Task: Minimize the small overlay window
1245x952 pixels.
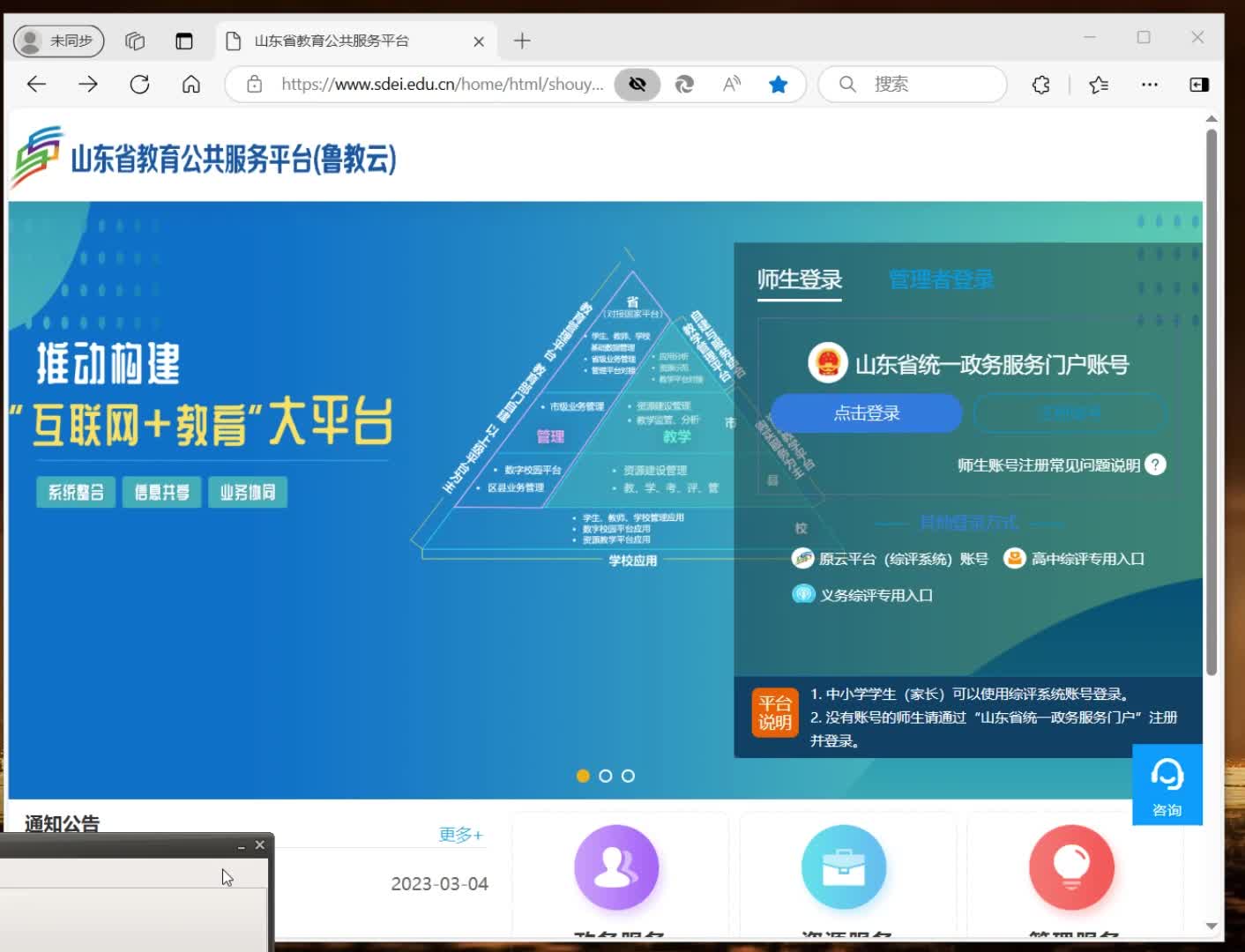Action: [x=242, y=846]
